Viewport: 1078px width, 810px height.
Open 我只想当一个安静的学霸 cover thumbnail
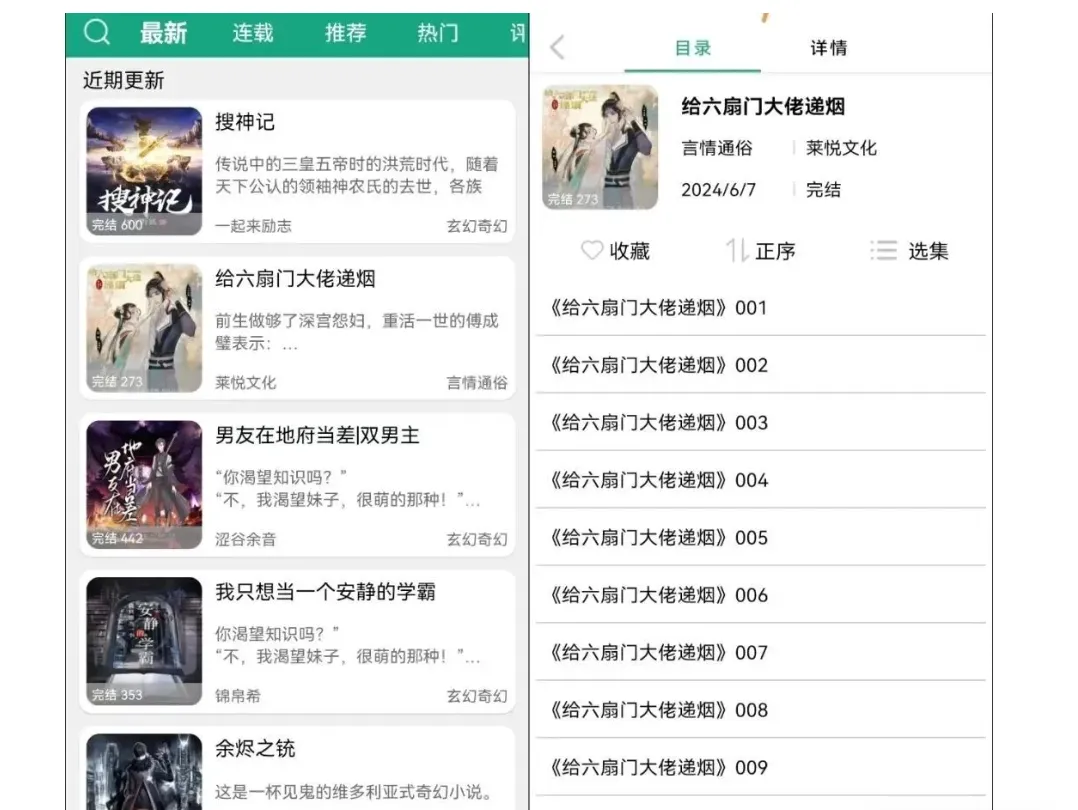click(x=144, y=642)
